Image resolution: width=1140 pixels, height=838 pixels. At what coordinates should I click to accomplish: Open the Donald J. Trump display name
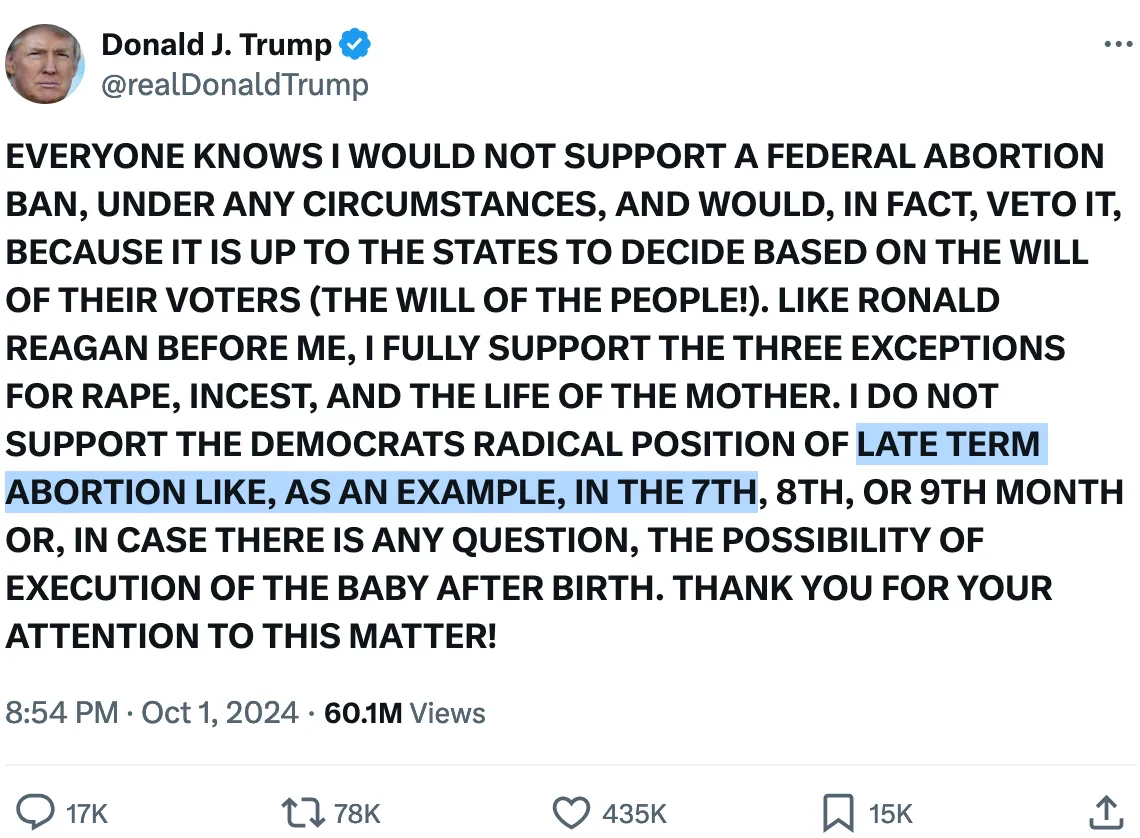coord(216,45)
